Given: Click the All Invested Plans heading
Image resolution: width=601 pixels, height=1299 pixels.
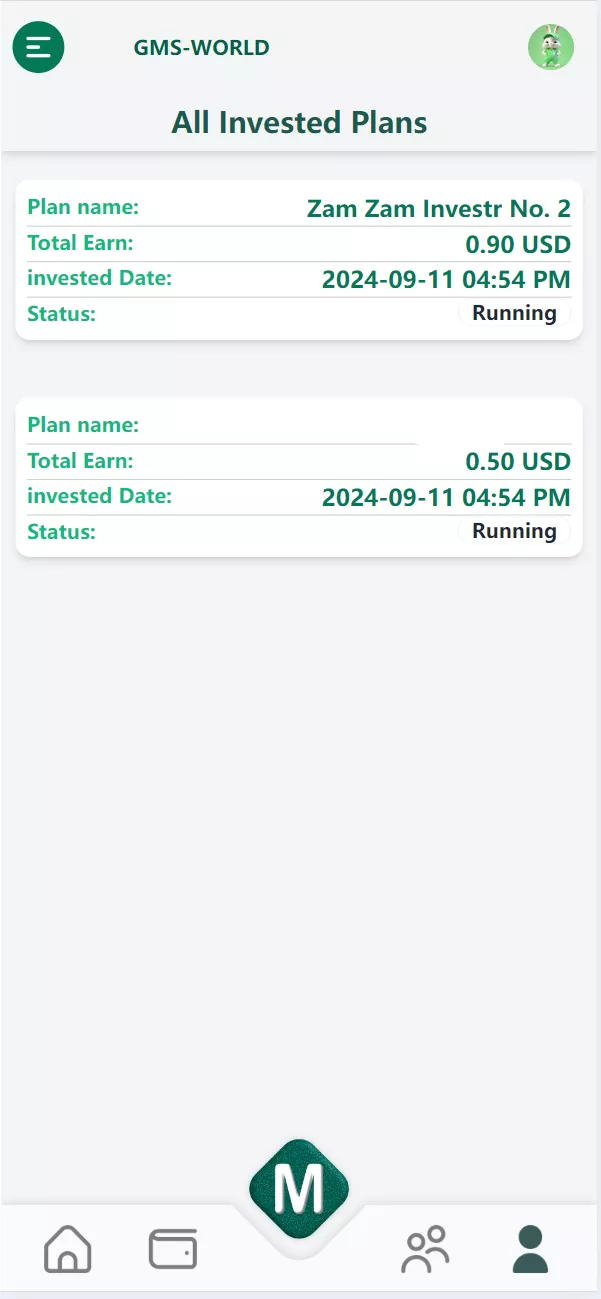Looking at the screenshot, I should tap(300, 123).
